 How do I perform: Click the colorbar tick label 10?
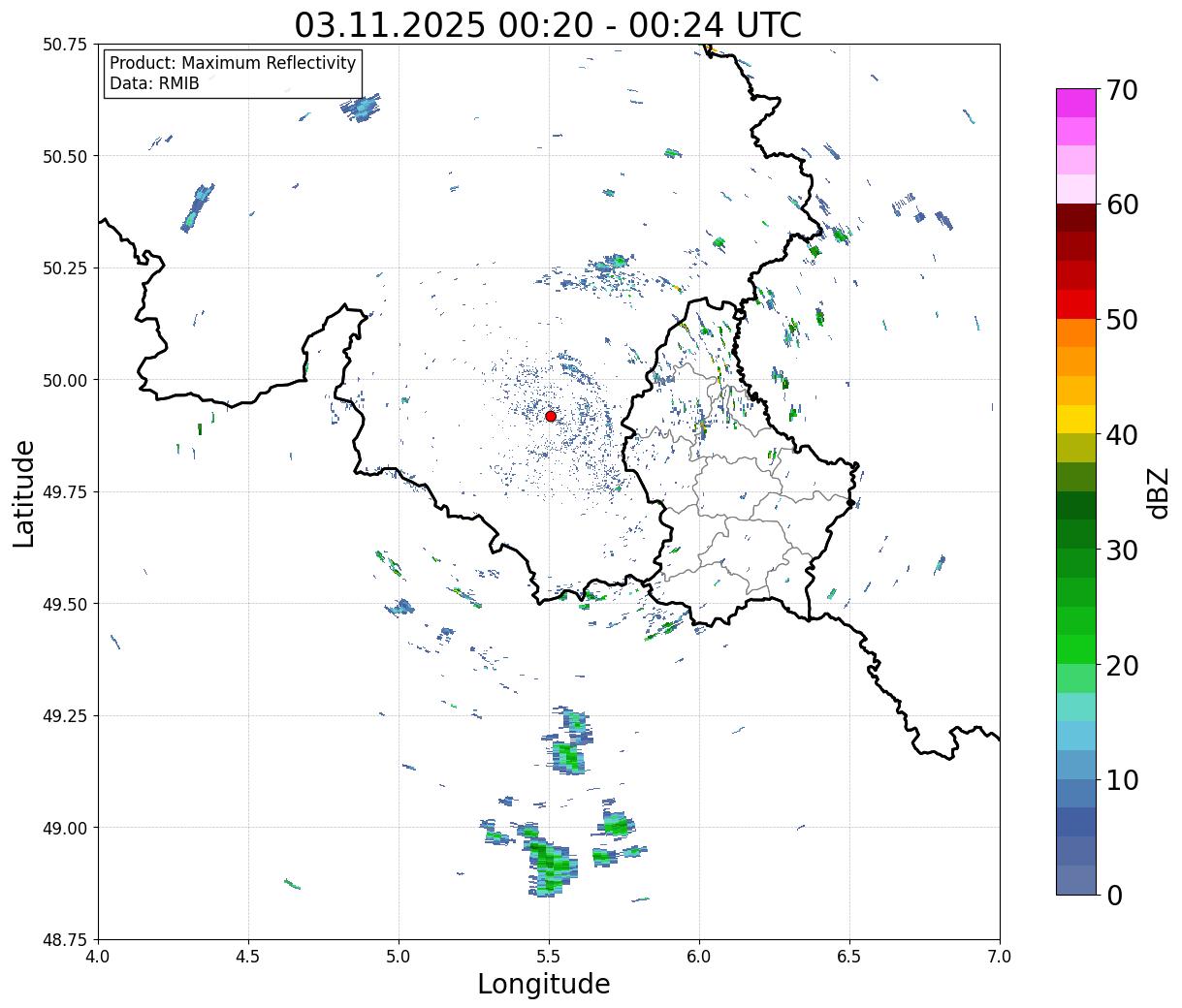(1121, 780)
